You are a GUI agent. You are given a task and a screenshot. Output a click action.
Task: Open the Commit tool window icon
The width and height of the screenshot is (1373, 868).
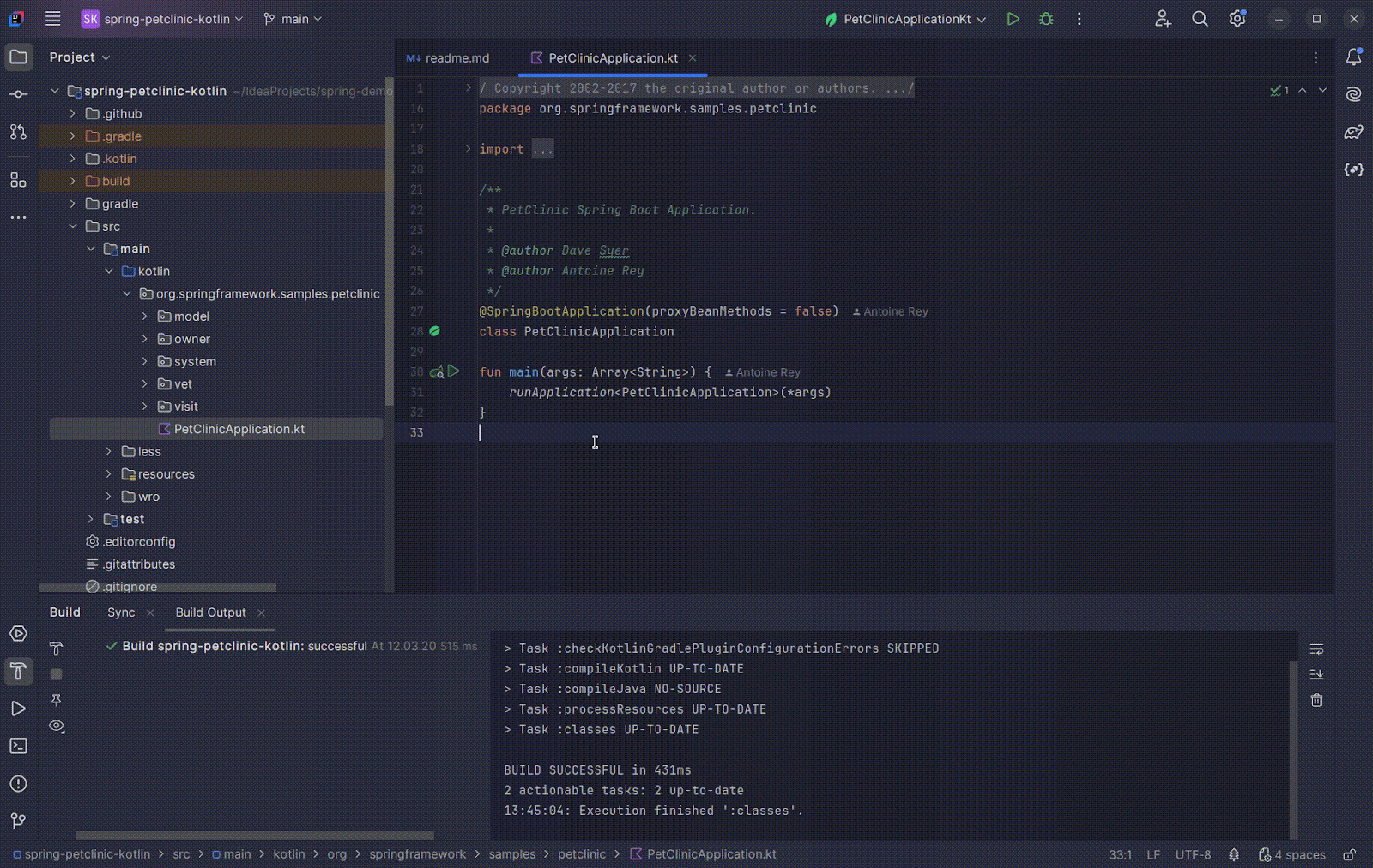[18, 94]
